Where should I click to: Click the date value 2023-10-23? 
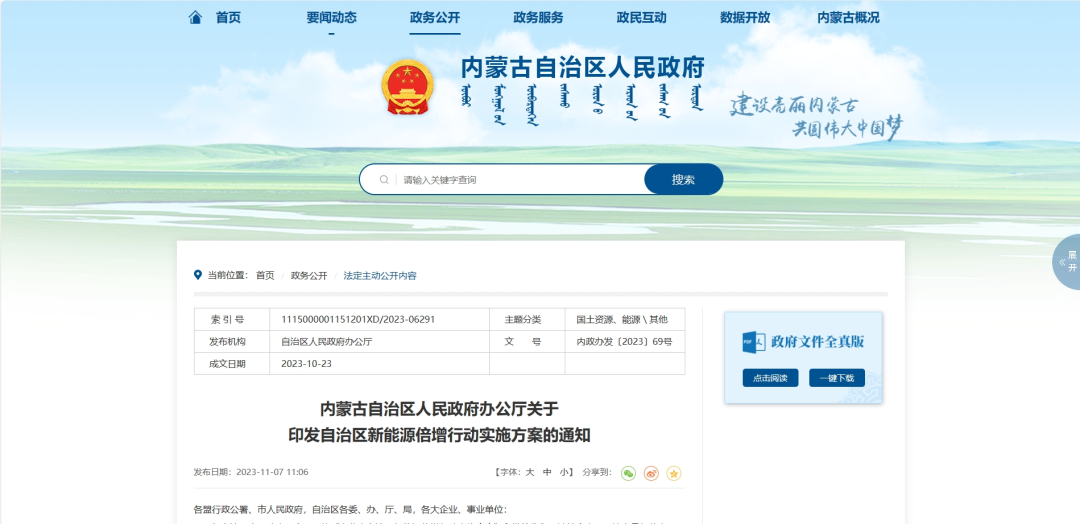307,364
